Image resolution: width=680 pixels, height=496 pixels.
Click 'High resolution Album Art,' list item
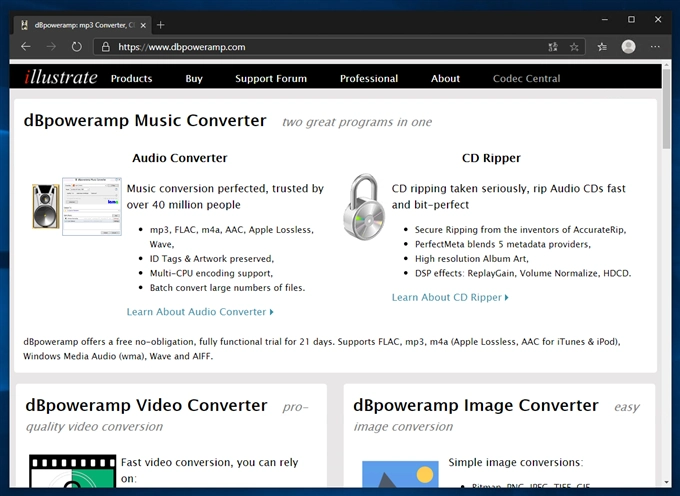(x=472, y=259)
